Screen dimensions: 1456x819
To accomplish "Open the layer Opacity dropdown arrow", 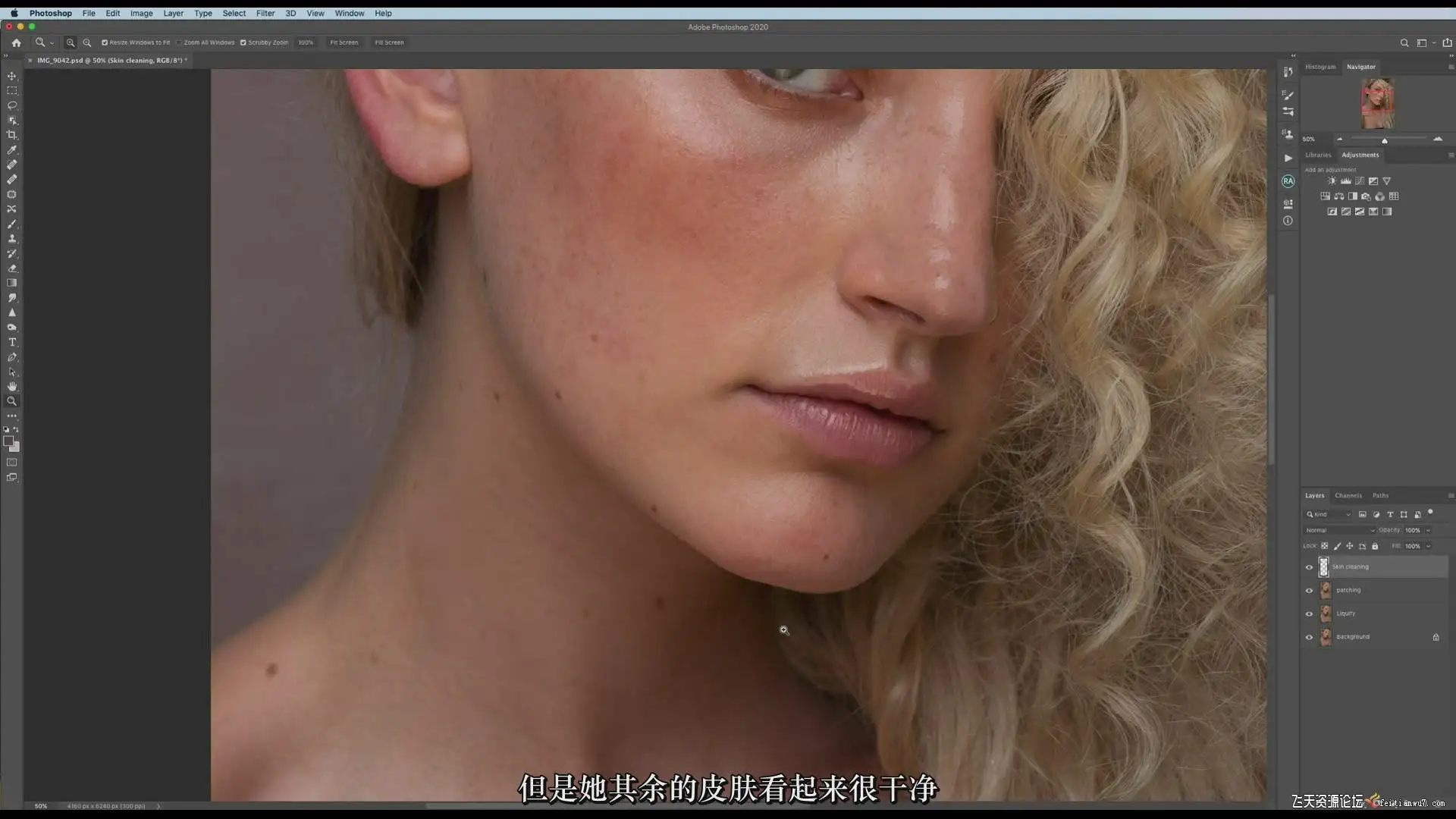I will 1428,530.
